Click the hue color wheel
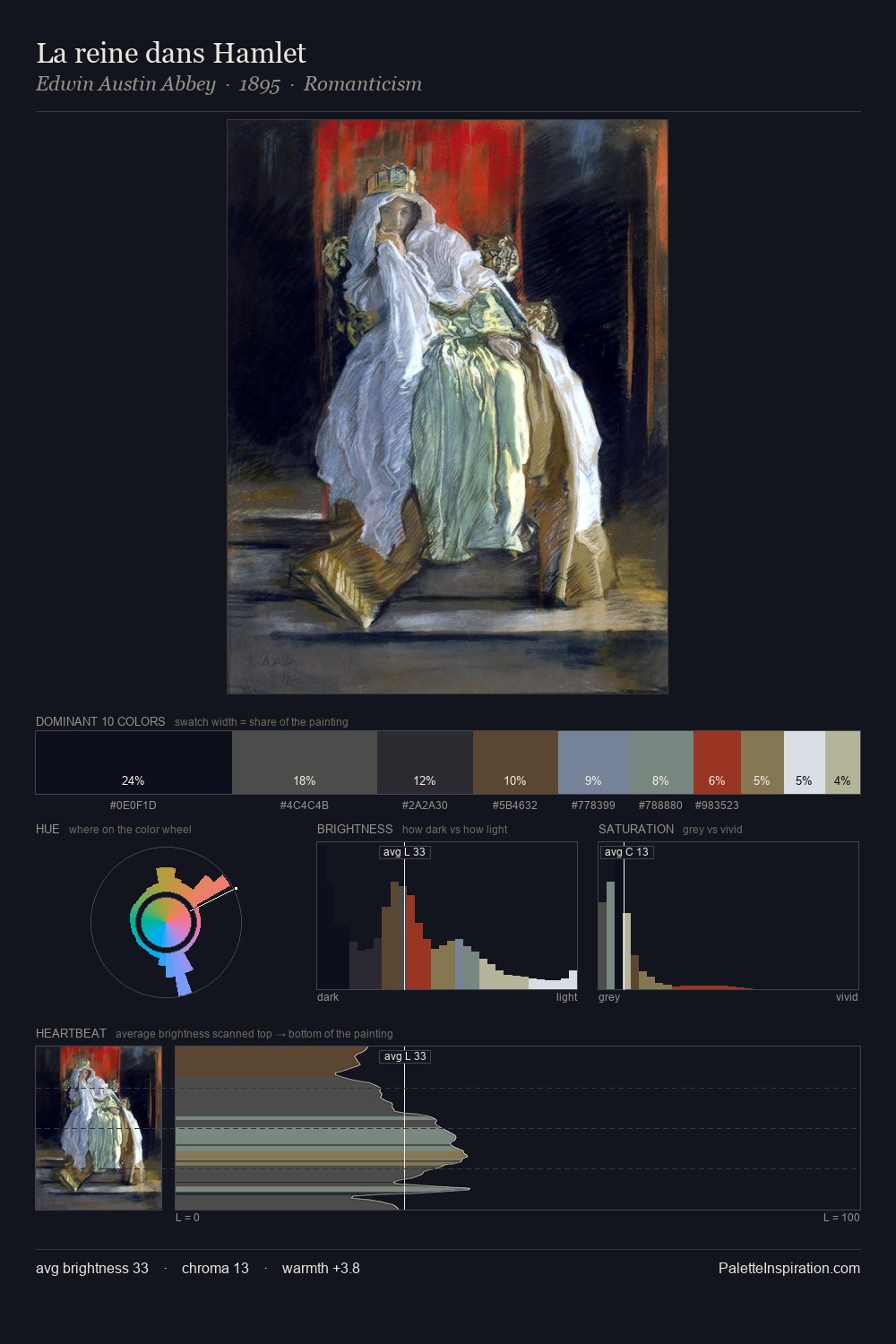This screenshot has width=896, height=1344. 166,922
